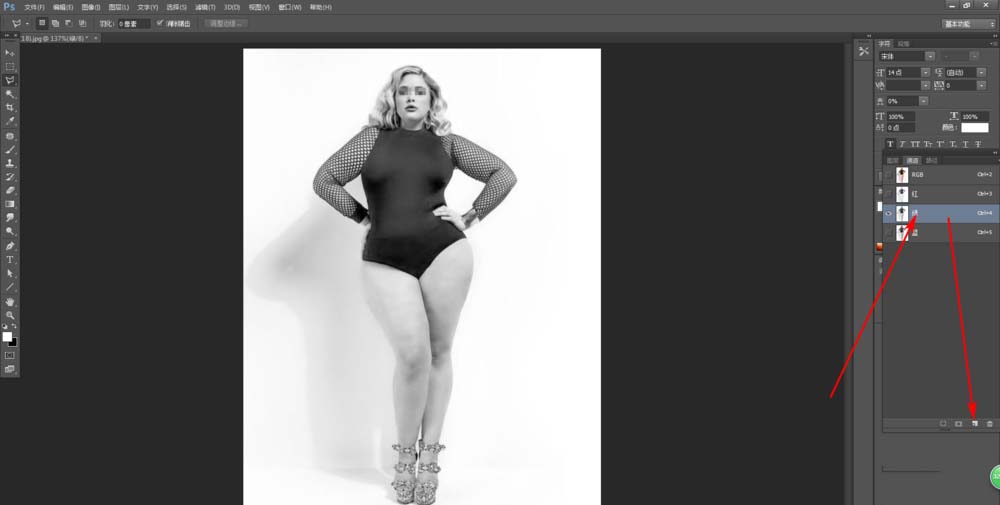This screenshot has height=505, width=1000.
Task: Toggle All Caps text style
Action: pos(915,144)
